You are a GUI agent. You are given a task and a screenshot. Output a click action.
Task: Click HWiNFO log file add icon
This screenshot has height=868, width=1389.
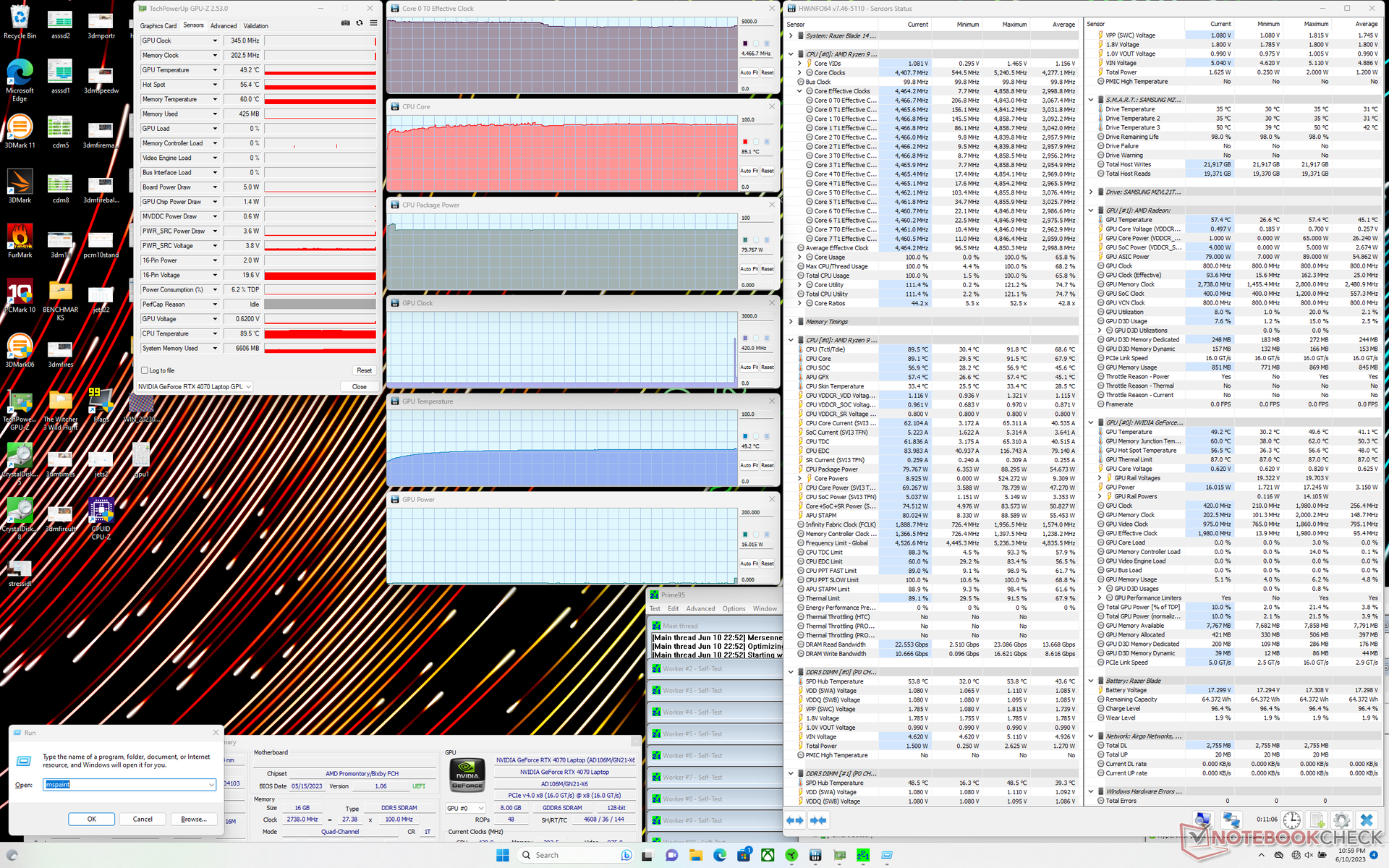click(1317, 820)
